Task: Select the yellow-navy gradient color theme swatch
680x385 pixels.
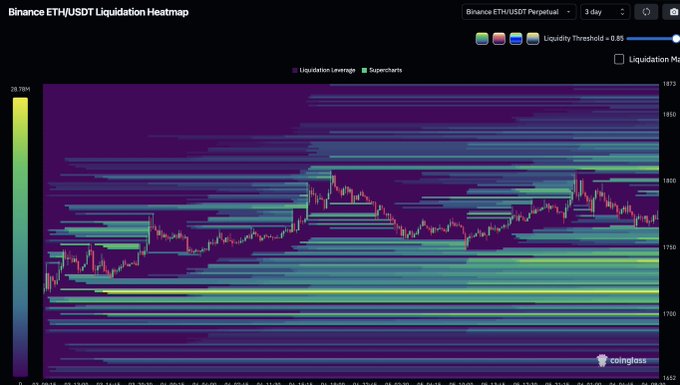Action: click(x=533, y=39)
